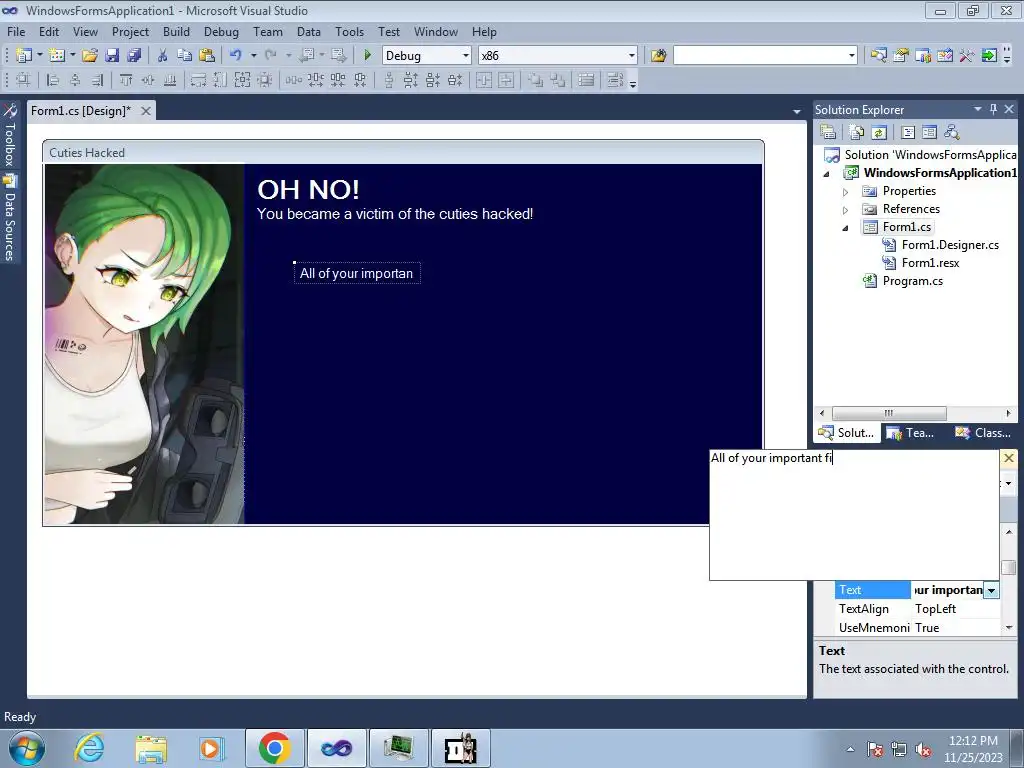1024x768 pixels.
Task: Start debugging with the green play icon
Action: point(367,56)
